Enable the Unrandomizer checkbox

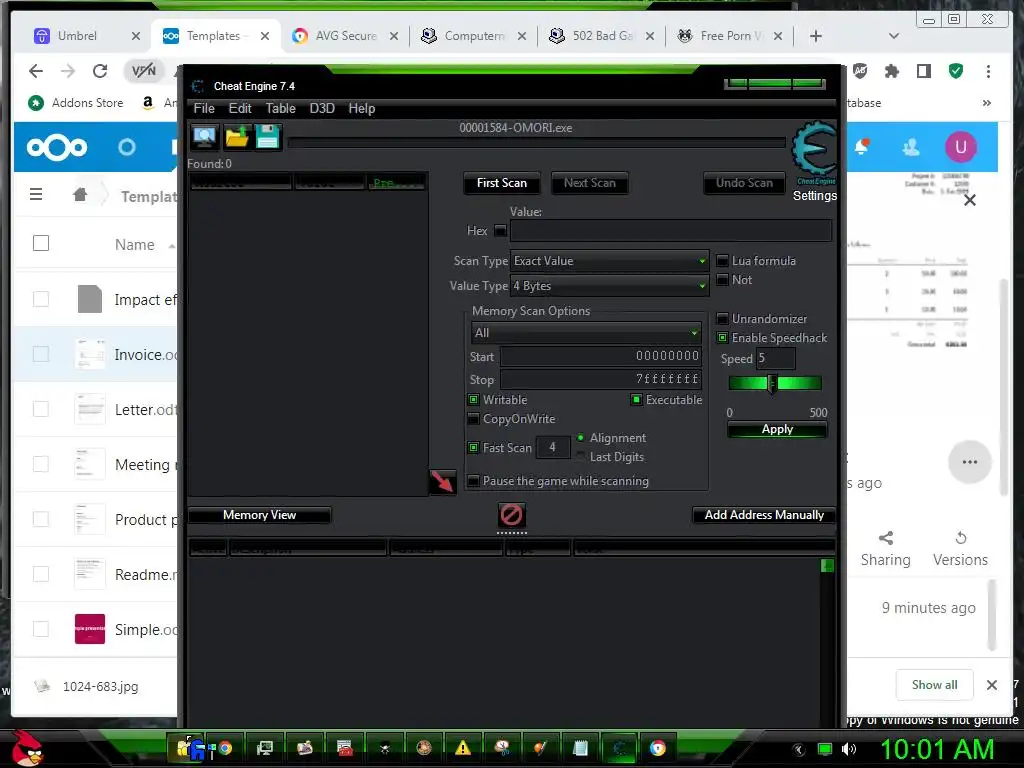tap(722, 319)
